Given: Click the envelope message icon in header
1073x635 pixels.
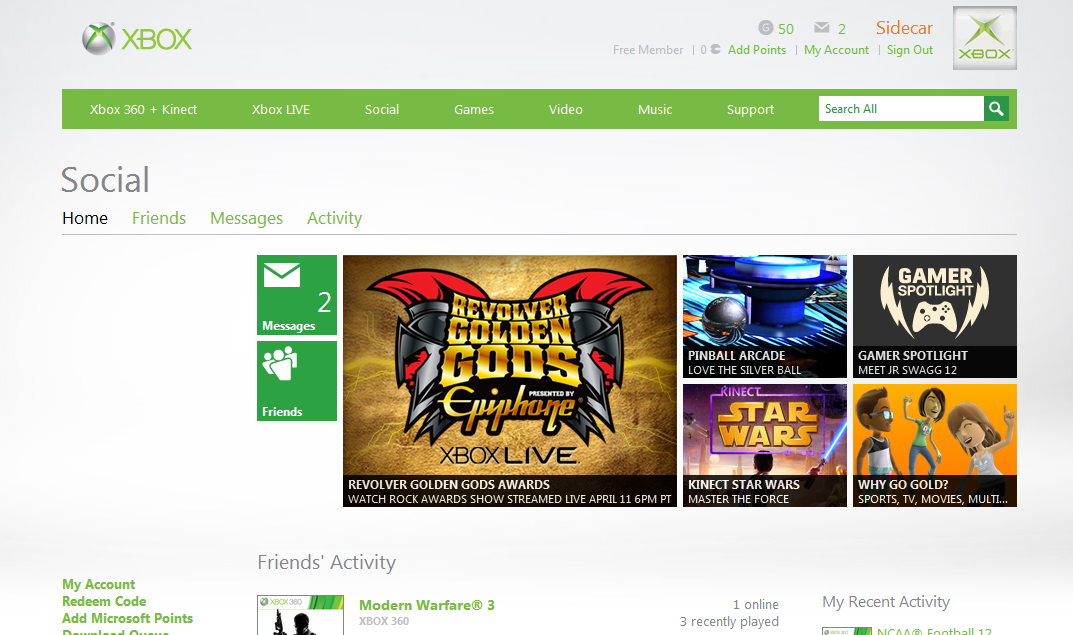Looking at the screenshot, I should (822, 27).
